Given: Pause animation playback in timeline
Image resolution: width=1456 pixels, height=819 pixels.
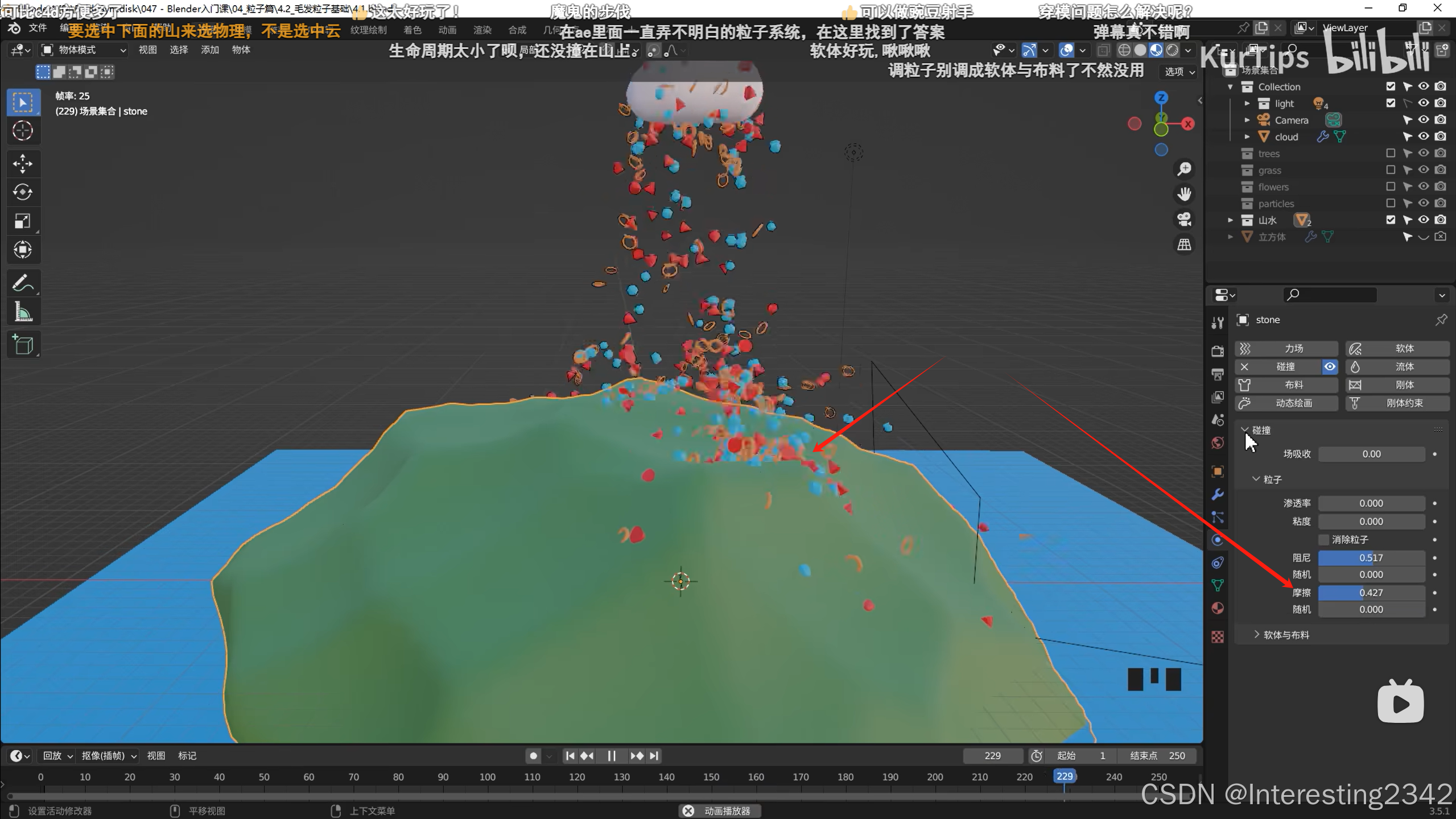Looking at the screenshot, I should coord(612,756).
